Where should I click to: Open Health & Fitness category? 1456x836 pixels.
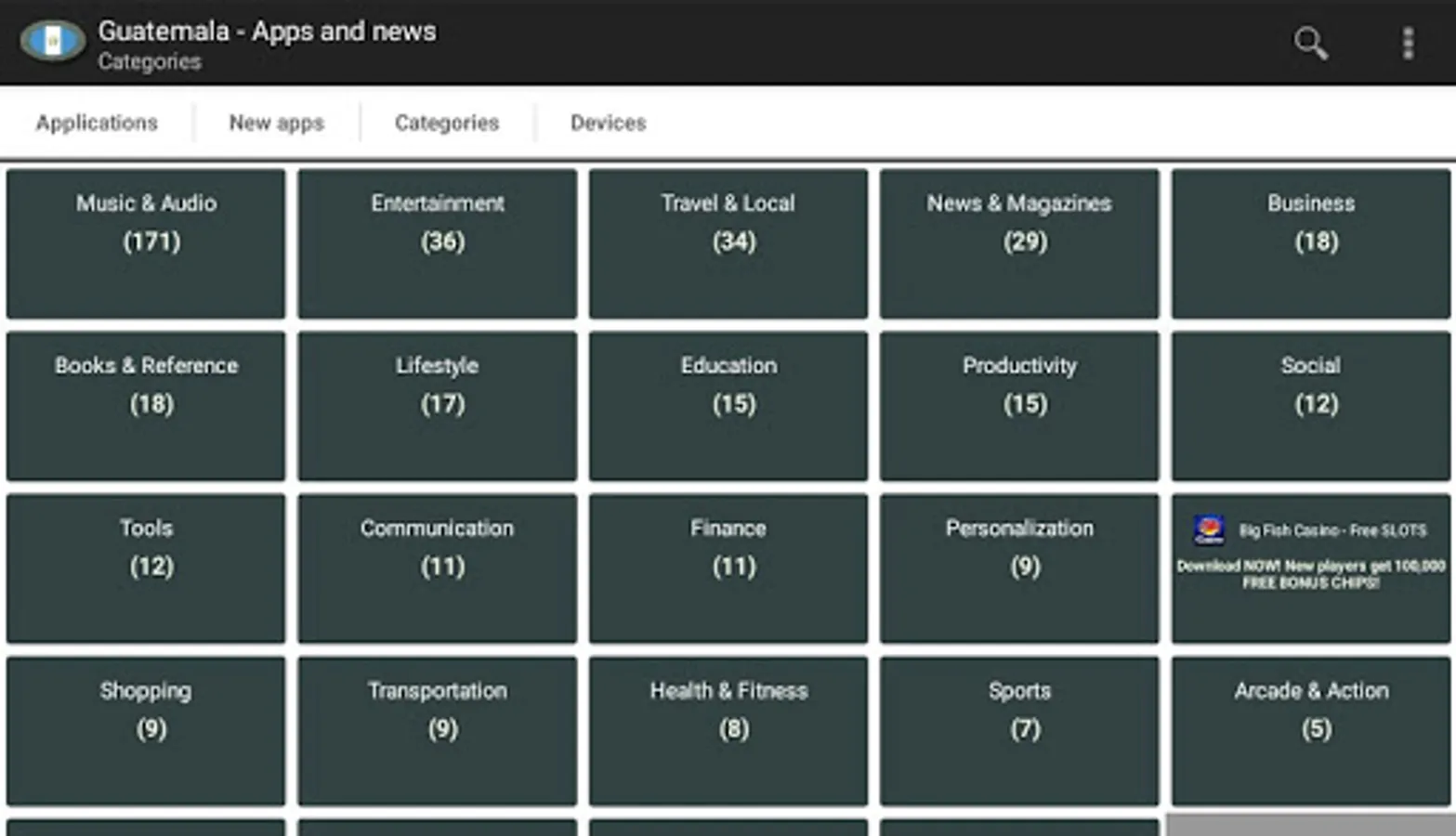(x=728, y=731)
